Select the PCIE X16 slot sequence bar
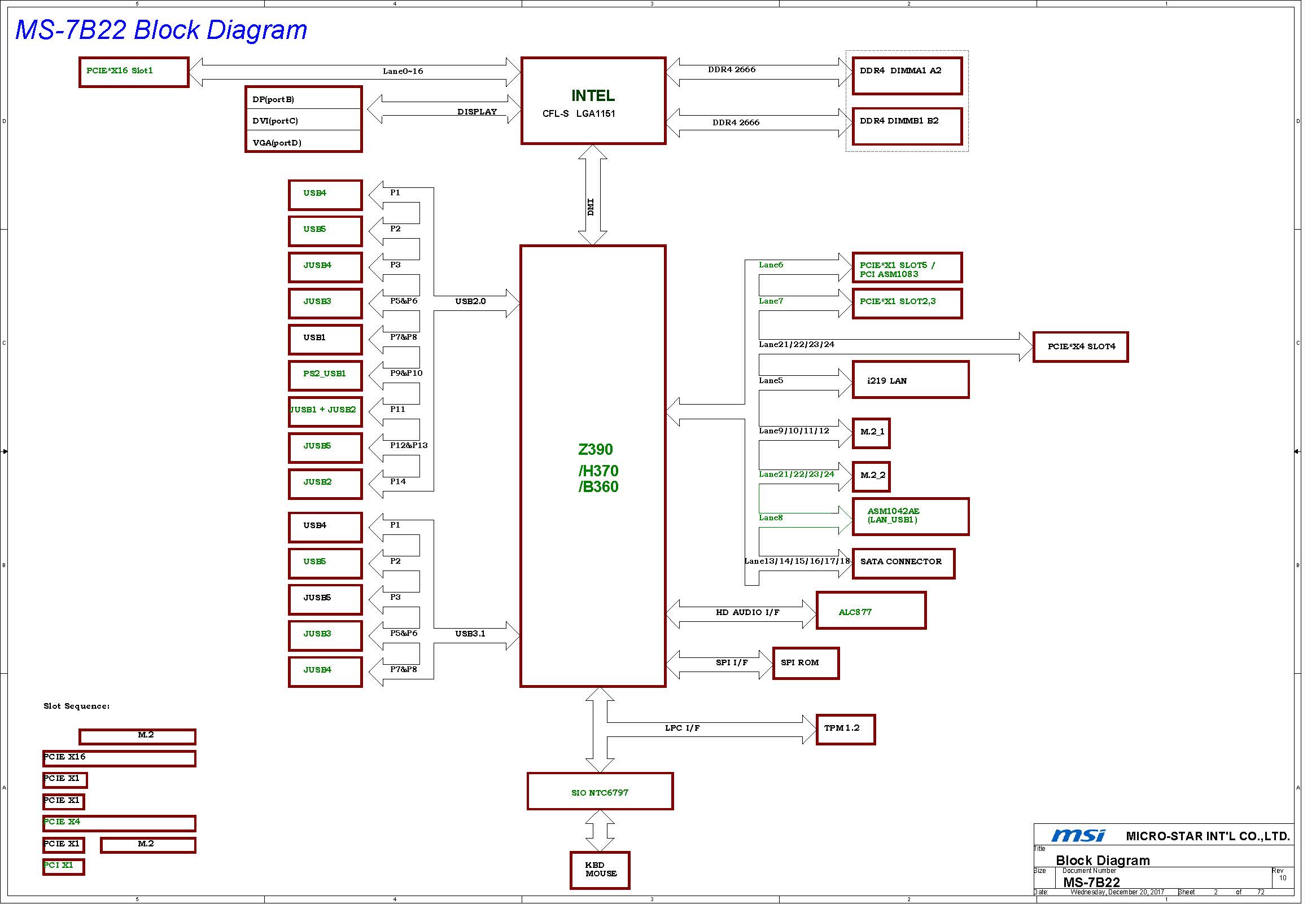 pos(119,758)
